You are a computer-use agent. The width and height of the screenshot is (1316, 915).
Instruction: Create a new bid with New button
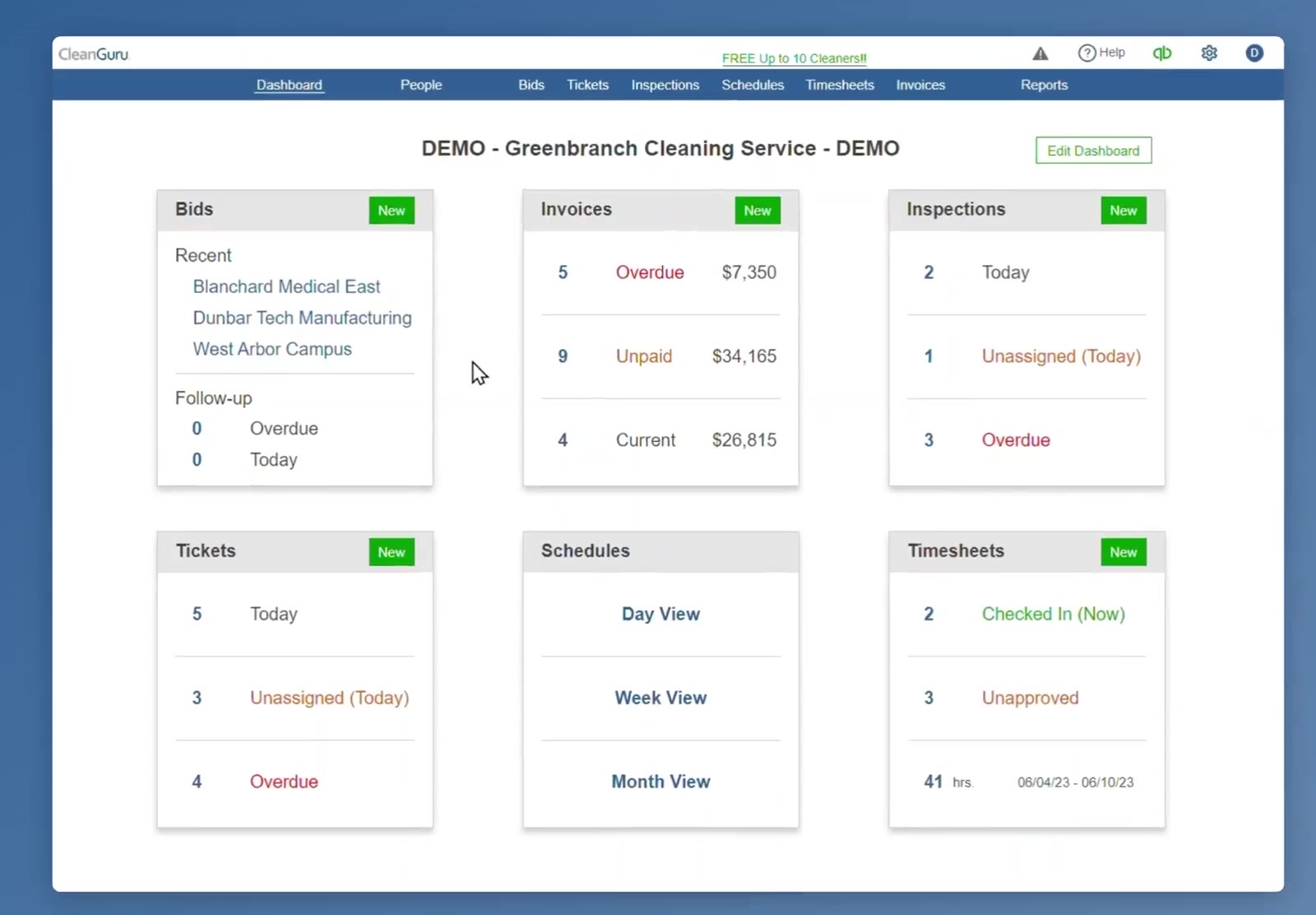[392, 211]
